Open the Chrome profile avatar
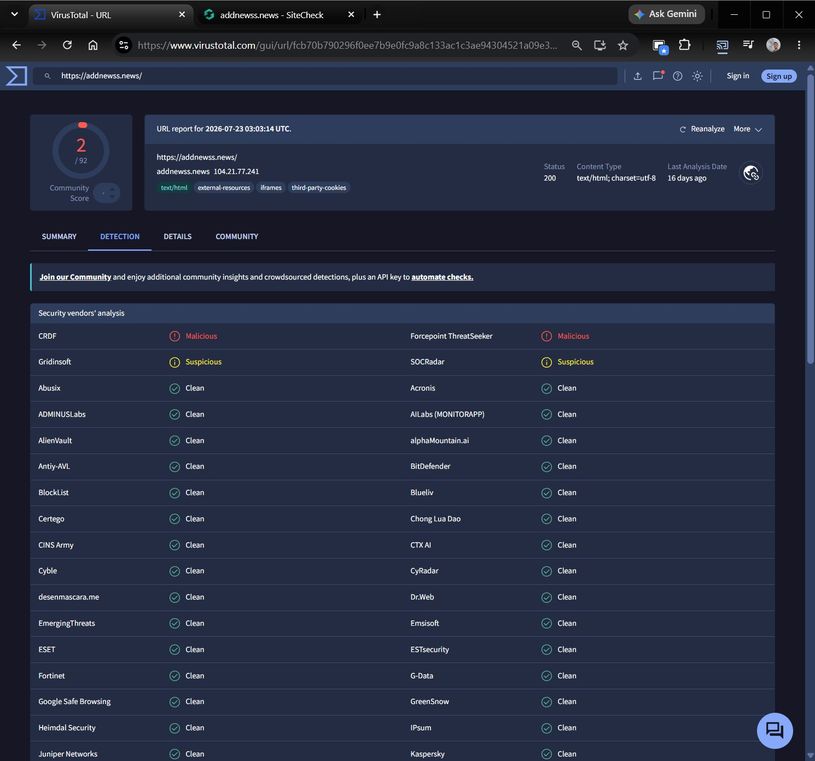815x761 pixels. click(773, 45)
